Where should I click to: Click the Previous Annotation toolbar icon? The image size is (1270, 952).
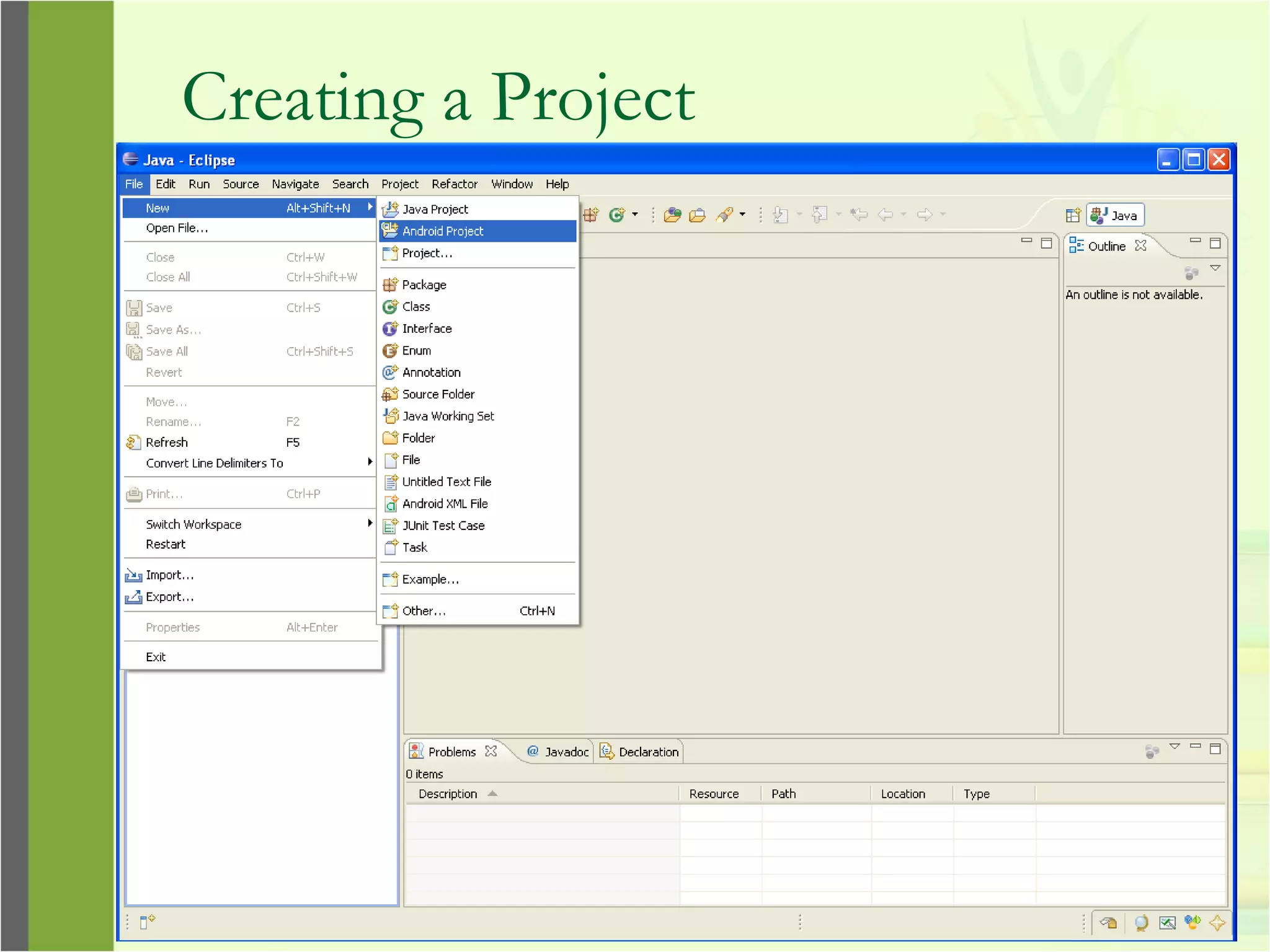pyautogui.click(x=820, y=215)
